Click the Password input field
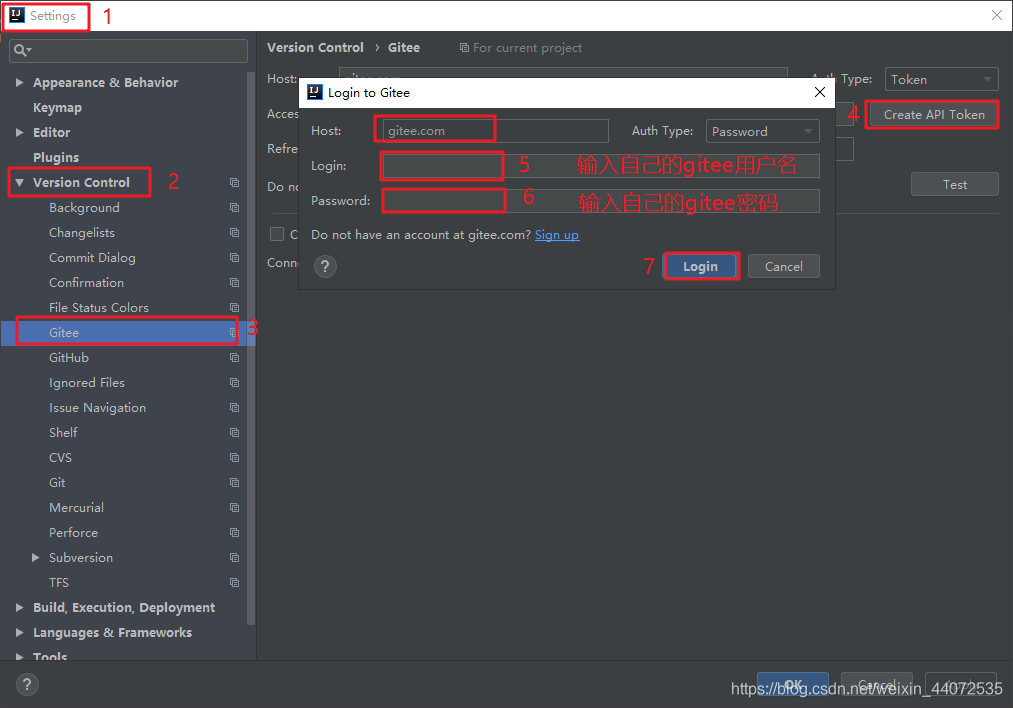 (x=601, y=201)
